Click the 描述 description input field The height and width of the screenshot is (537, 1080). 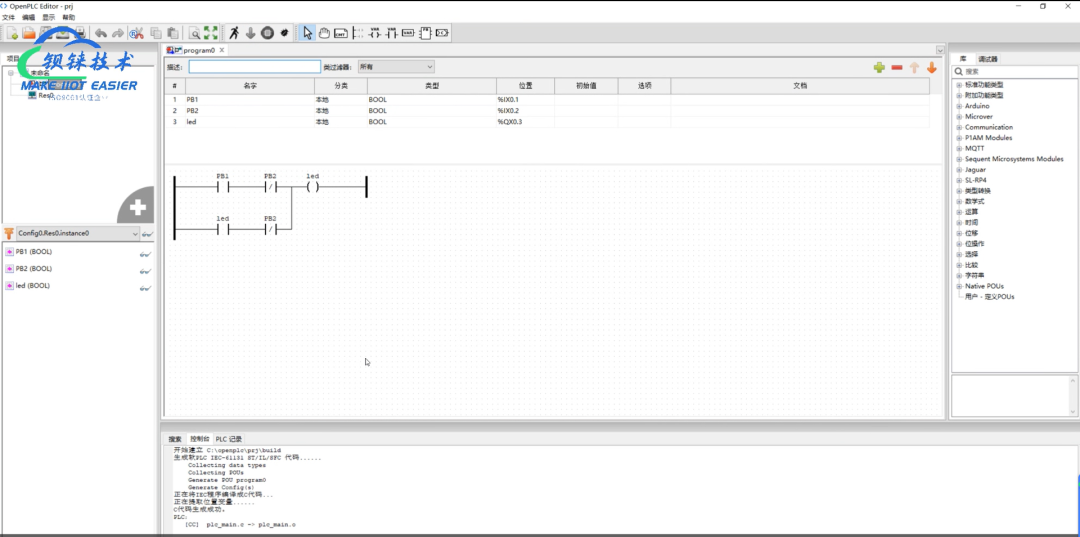coord(255,67)
